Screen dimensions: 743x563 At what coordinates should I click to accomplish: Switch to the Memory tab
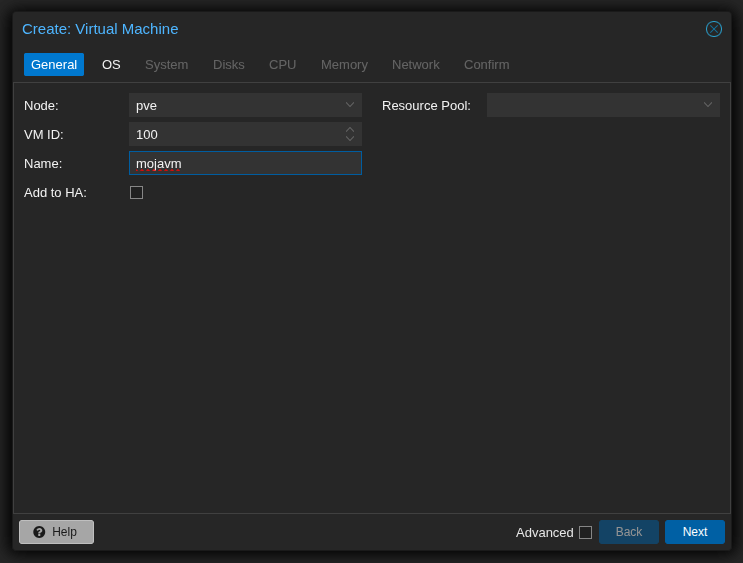pyautogui.click(x=344, y=65)
